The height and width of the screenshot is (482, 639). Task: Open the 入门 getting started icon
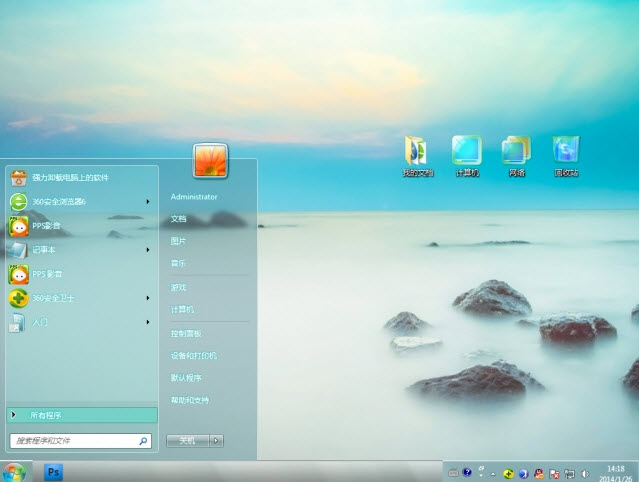17,323
